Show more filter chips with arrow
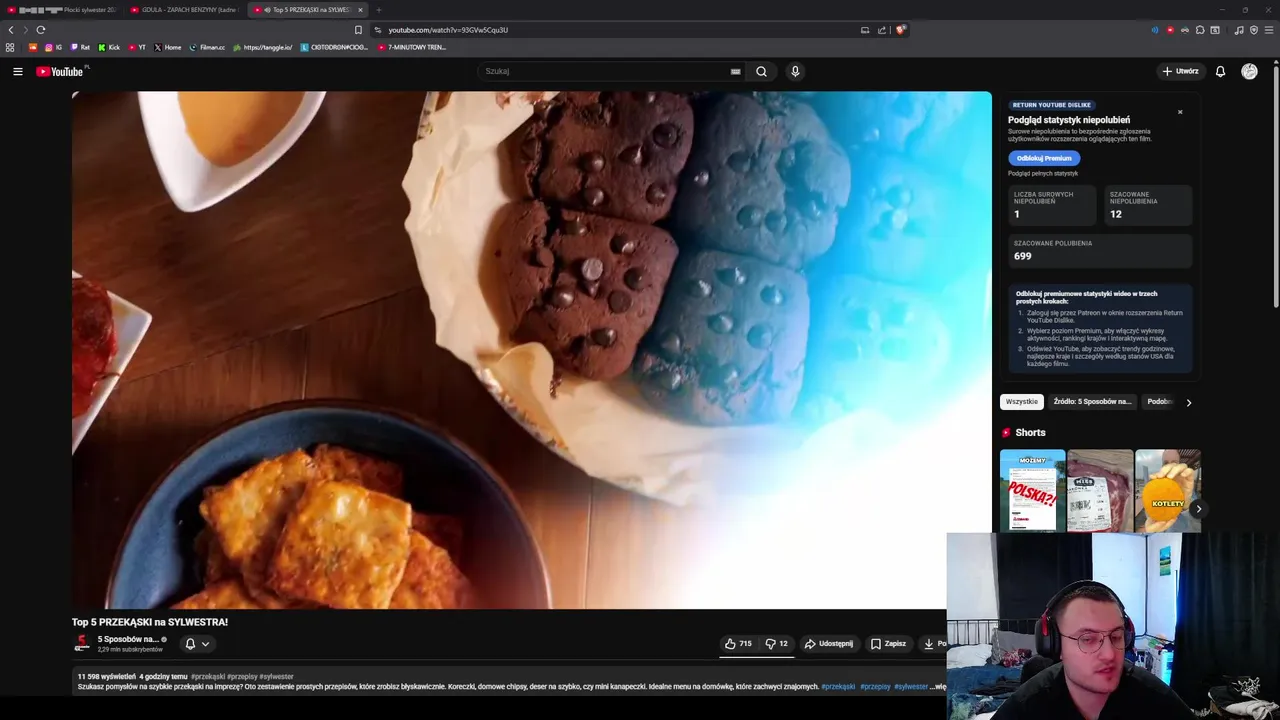This screenshot has width=1280, height=720. click(1189, 402)
